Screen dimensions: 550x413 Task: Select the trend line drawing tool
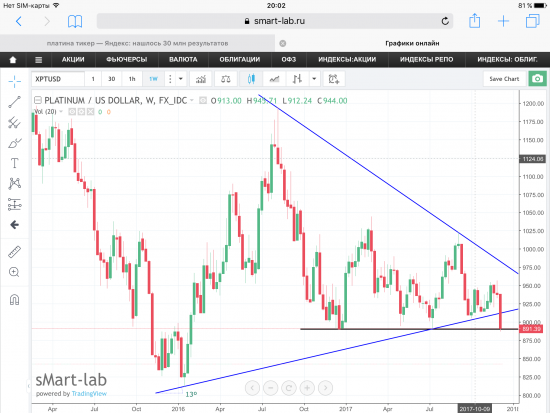click(x=15, y=102)
